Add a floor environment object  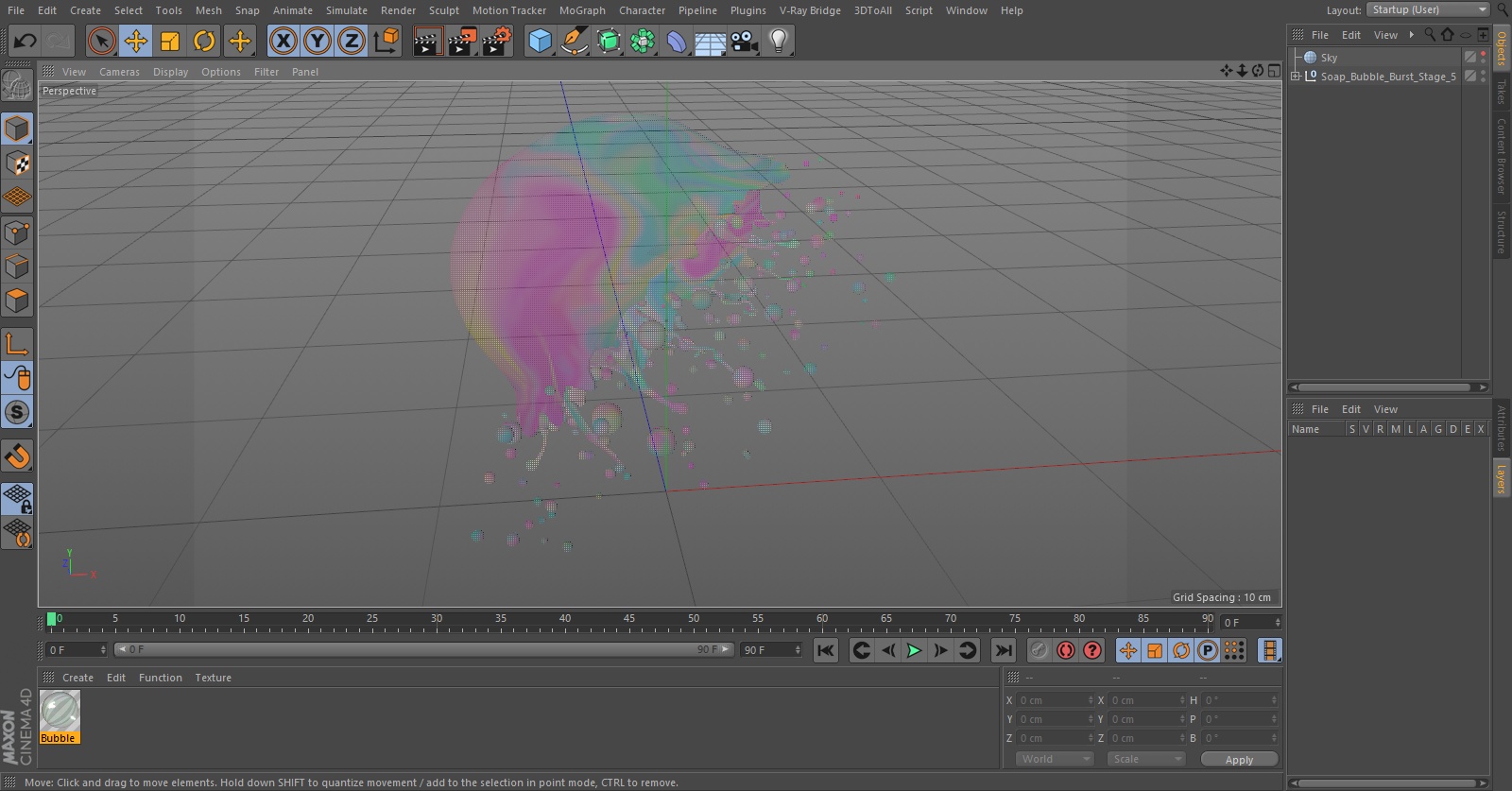click(x=710, y=41)
